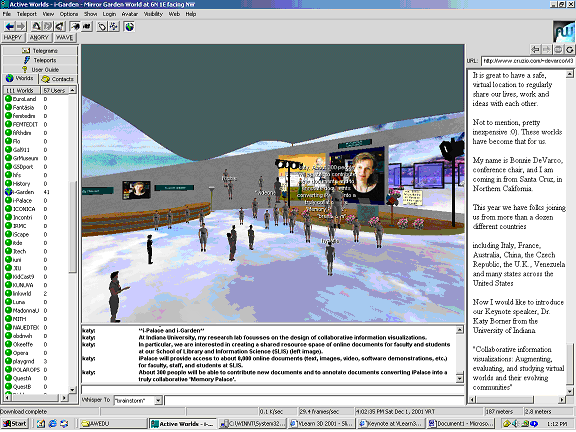This screenshot has height=432, width=576.
Task: Open the AWEDU taskbar folder
Action: pyautogui.click(x=114, y=424)
